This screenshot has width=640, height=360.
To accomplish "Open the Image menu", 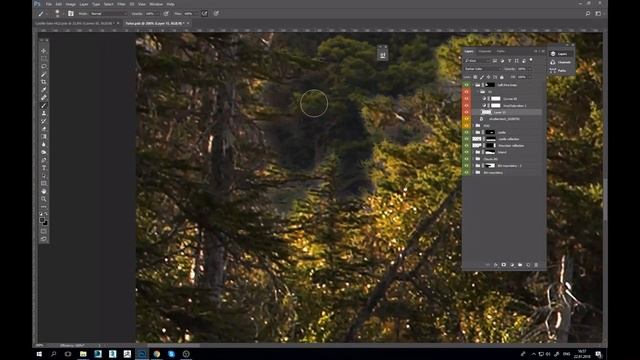I will (71, 4).
